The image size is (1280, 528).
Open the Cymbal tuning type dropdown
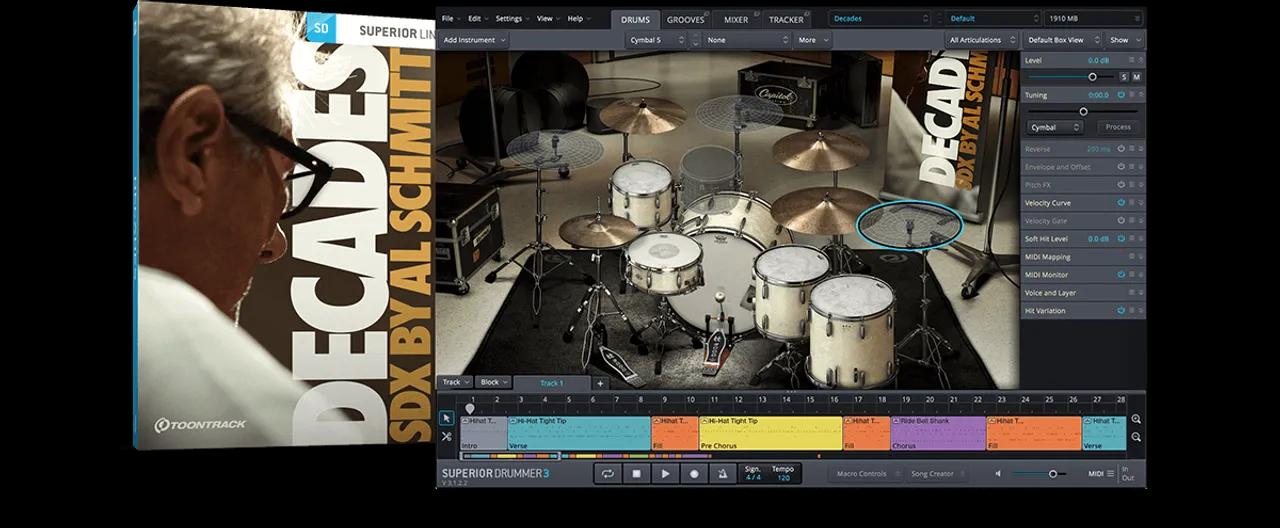(x=1056, y=127)
